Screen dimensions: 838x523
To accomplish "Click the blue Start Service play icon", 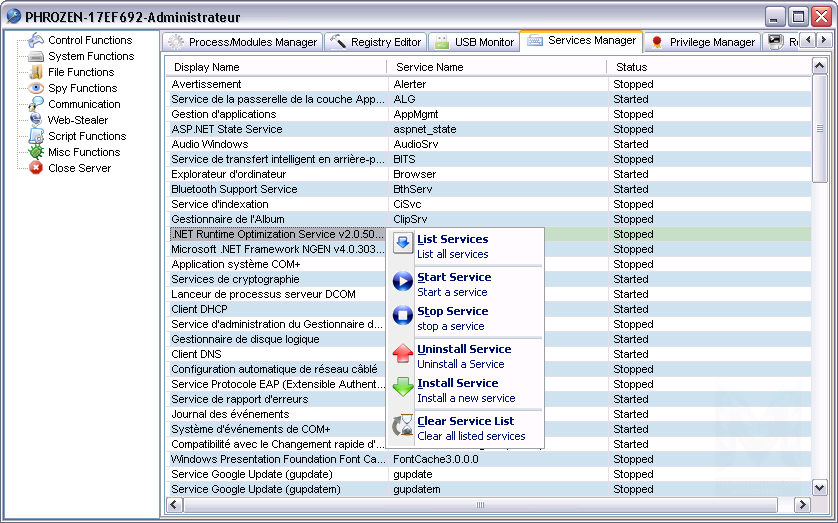I will coord(402,283).
